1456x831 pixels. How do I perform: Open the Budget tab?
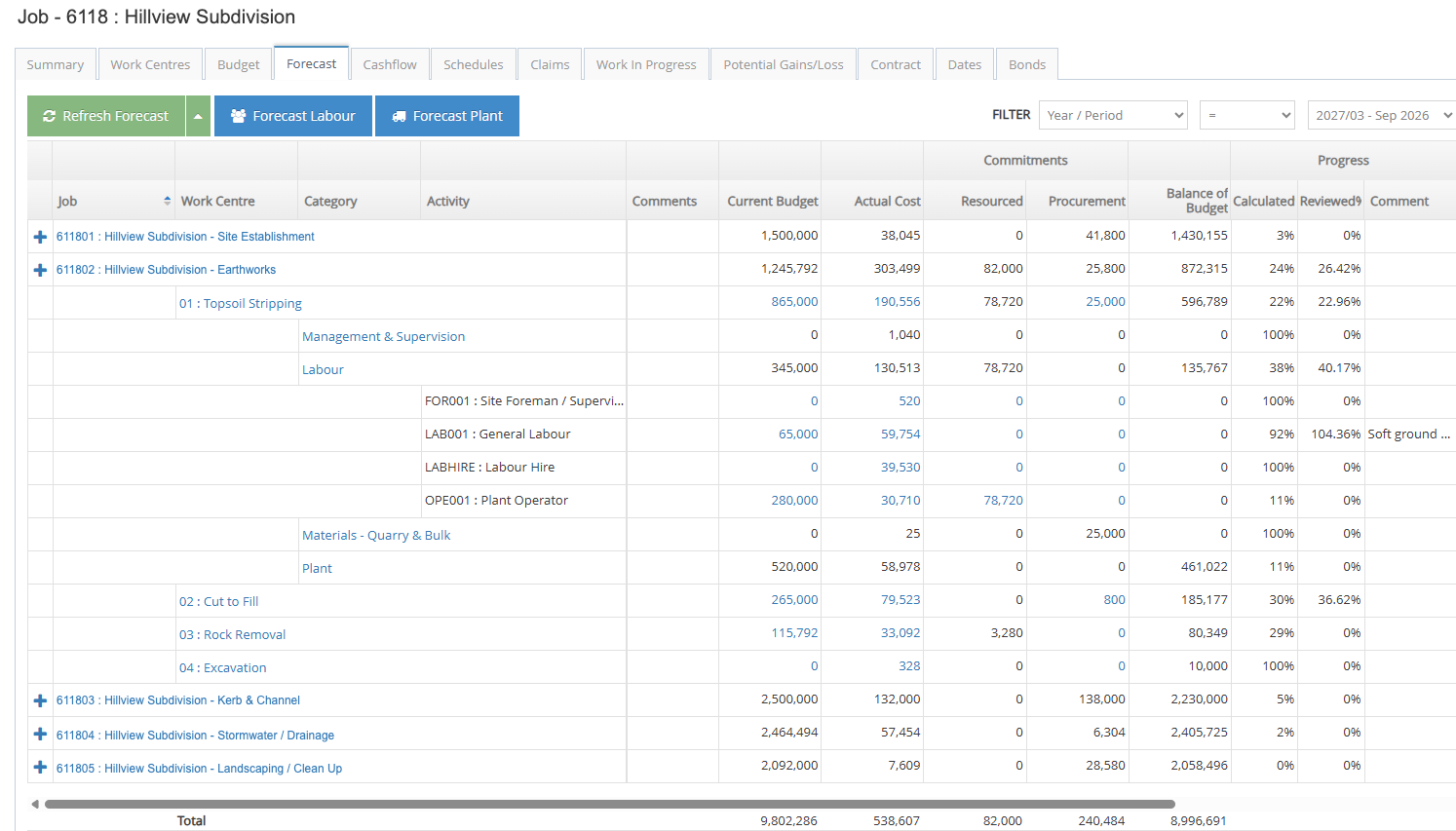[239, 64]
